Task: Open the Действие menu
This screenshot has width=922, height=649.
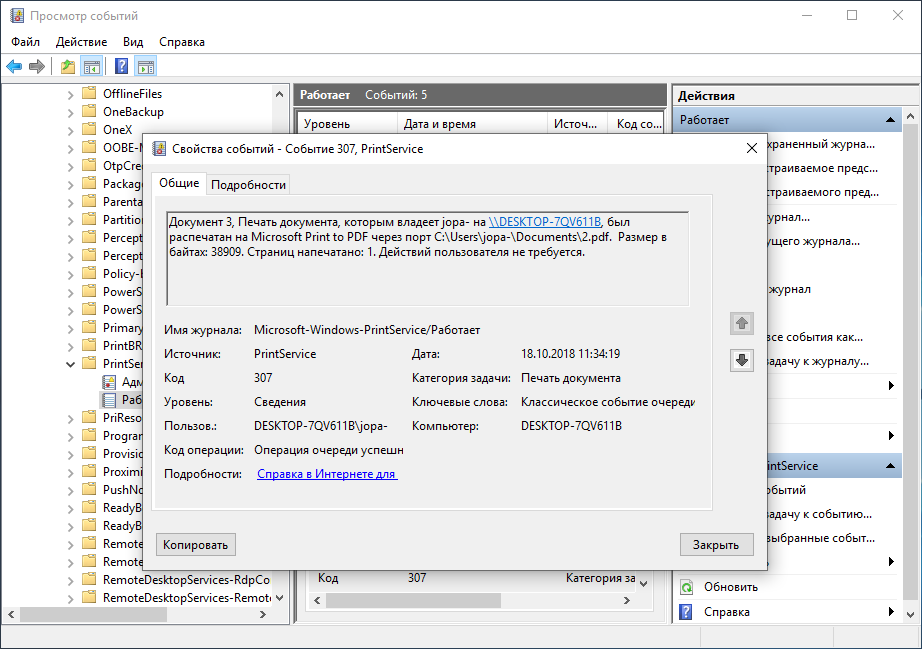Action: click(81, 42)
